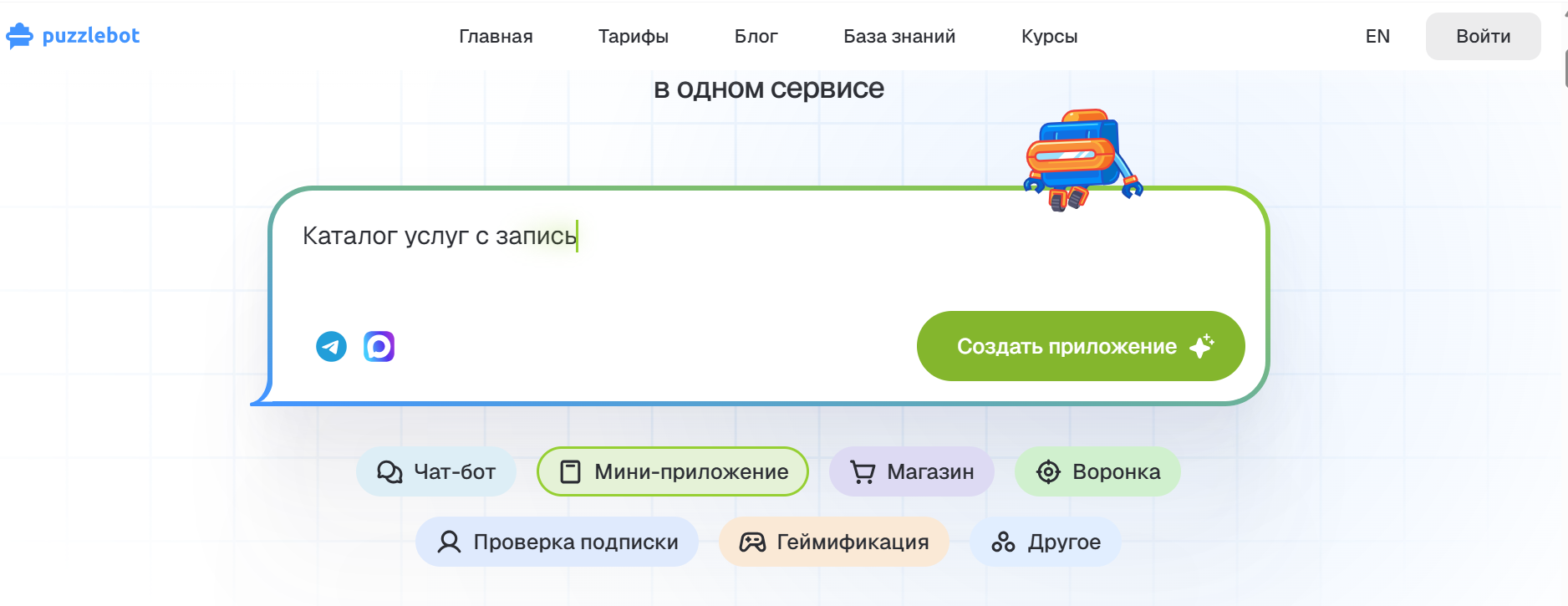
Task: Open the Курсы link
Action: coord(1050,37)
